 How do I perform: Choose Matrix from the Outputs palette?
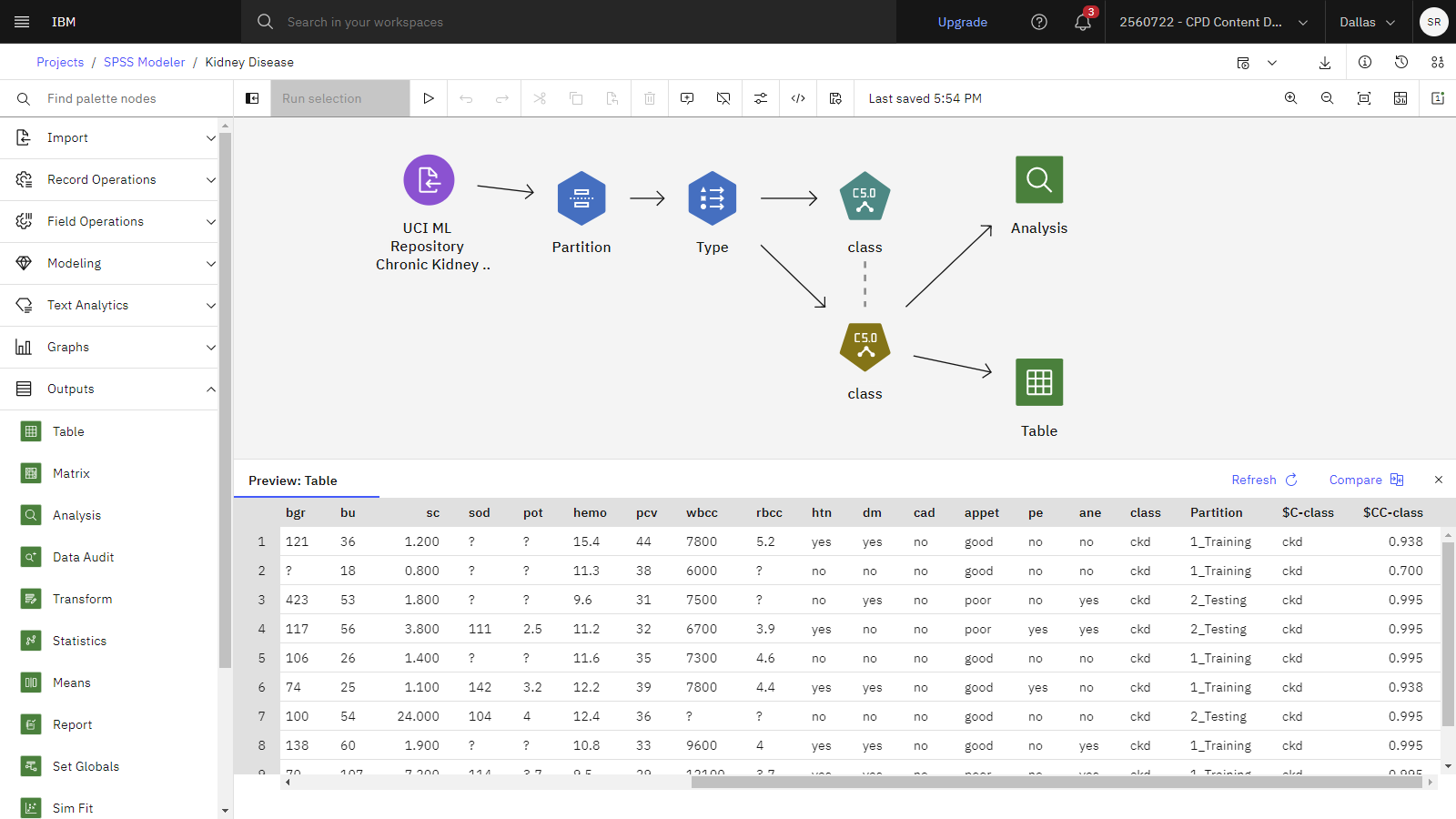tap(71, 473)
